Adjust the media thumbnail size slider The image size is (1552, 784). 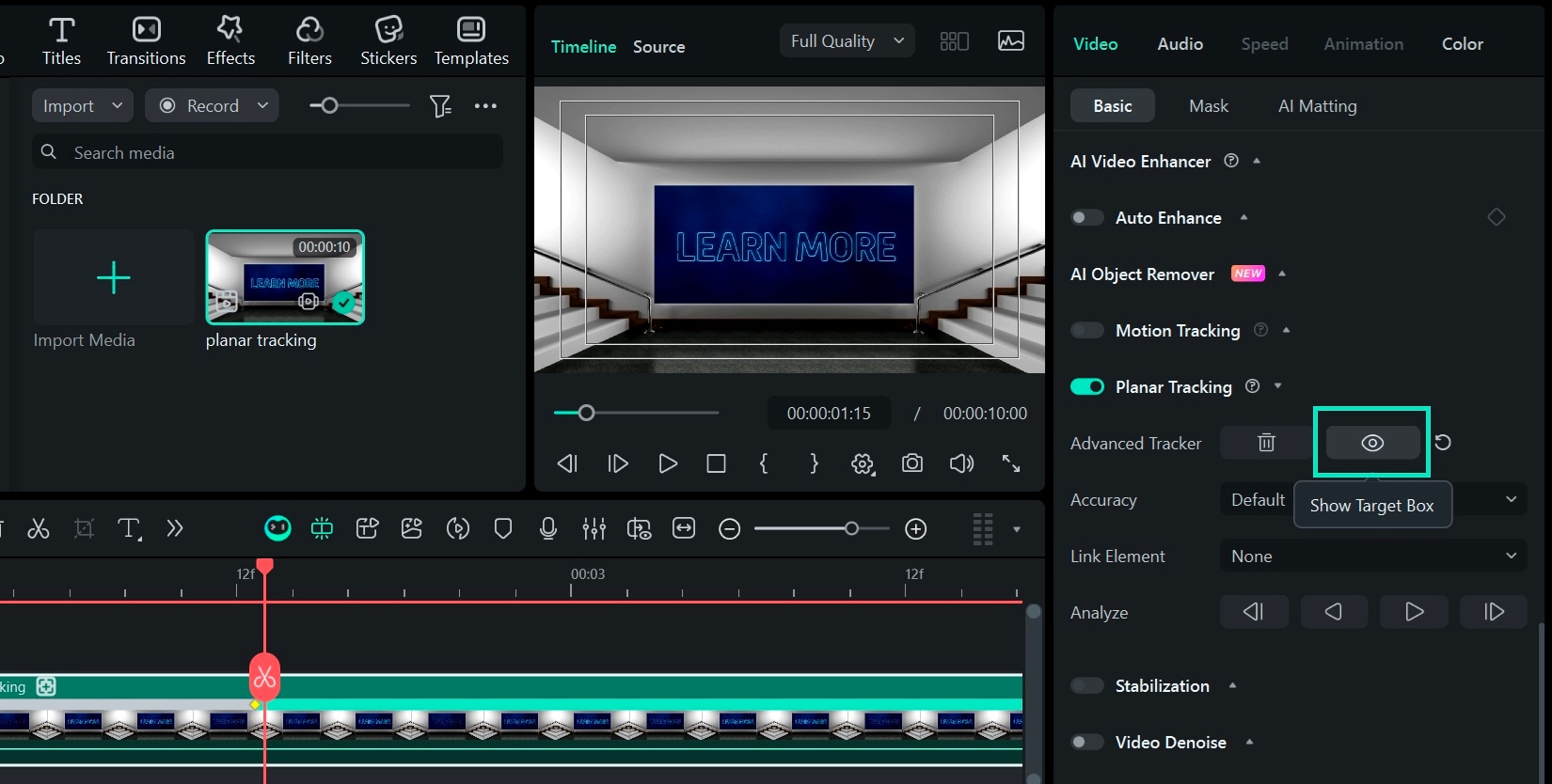(359, 105)
